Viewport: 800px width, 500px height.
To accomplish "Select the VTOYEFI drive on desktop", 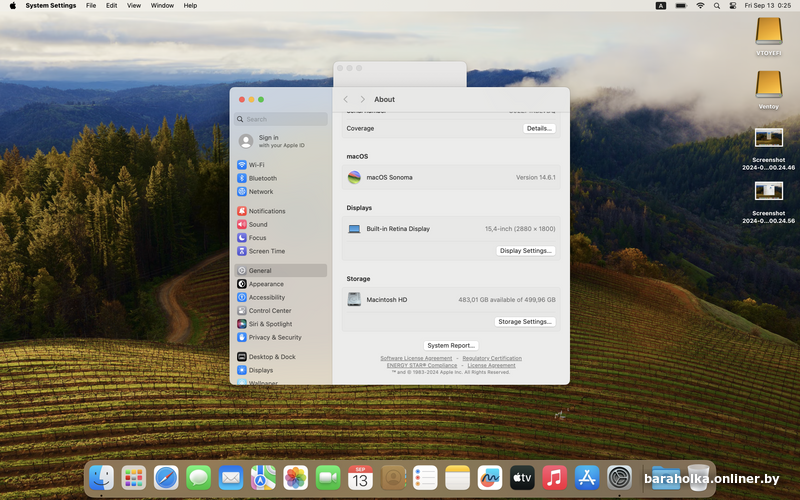I will click(x=768, y=36).
